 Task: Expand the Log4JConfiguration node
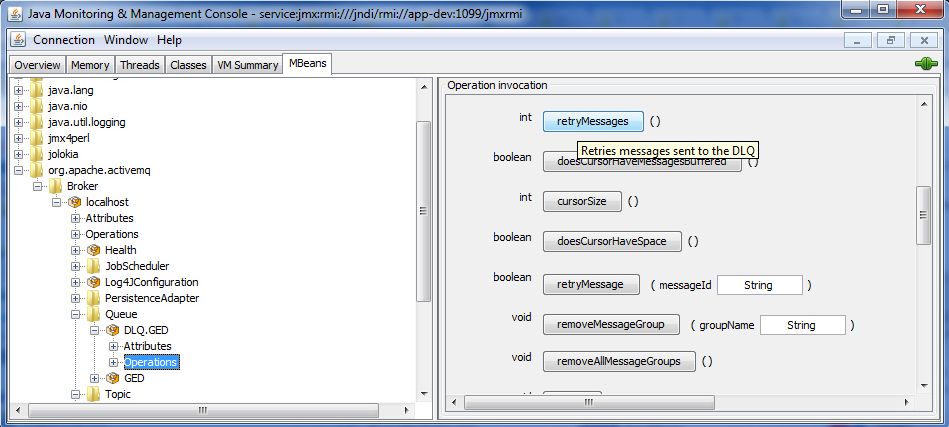[x=76, y=282]
